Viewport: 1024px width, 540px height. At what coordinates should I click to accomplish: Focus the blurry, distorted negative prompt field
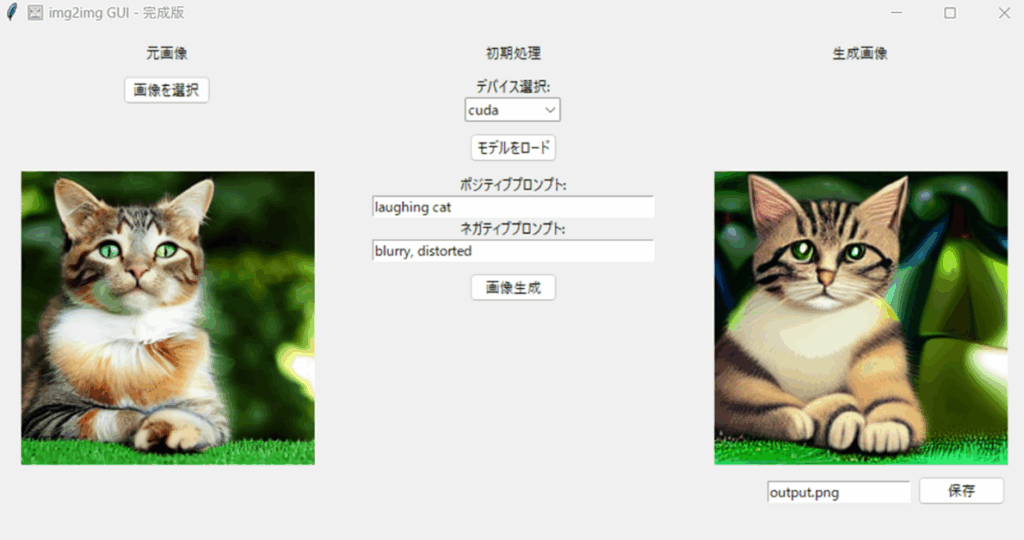[513, 251]
